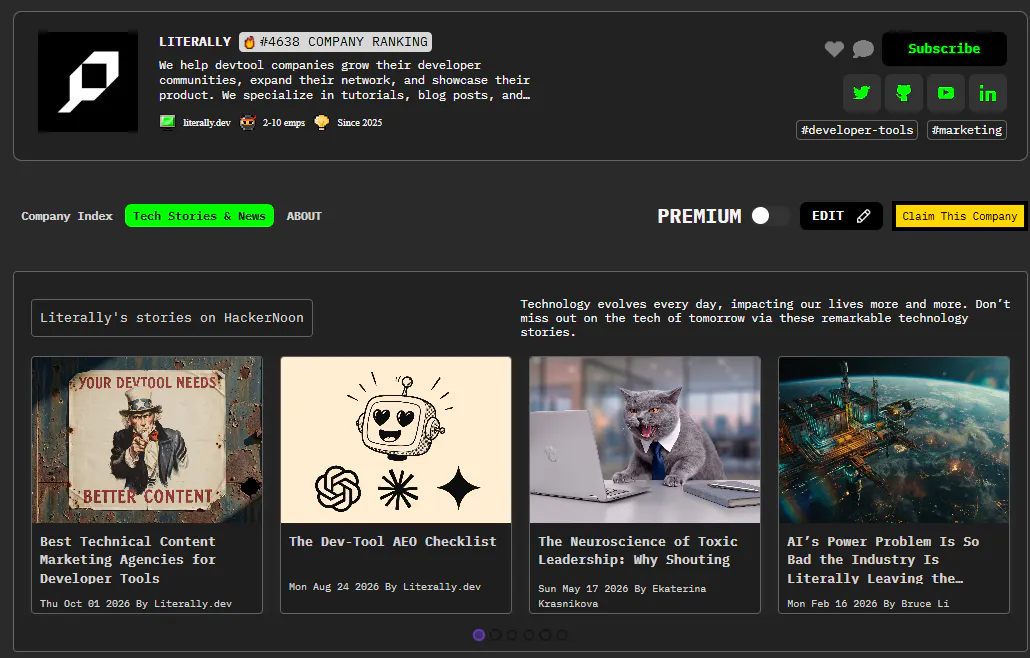
Task: Click the #4638 Company Ranking badge
Action: point(335,42)
